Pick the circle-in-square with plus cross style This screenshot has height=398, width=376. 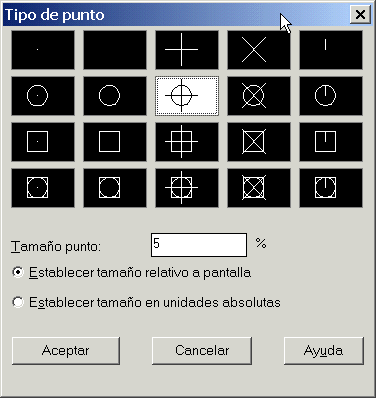(x=187, y=188)
